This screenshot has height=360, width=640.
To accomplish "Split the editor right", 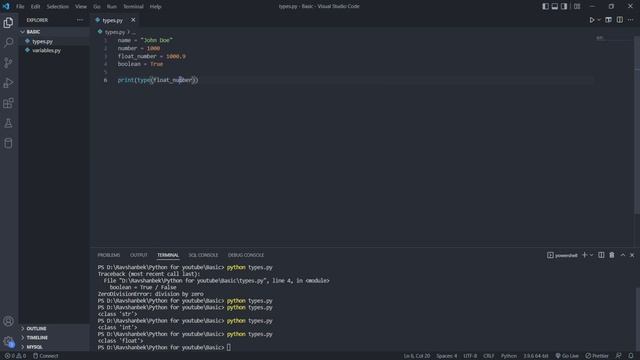I will pos(620,20).
